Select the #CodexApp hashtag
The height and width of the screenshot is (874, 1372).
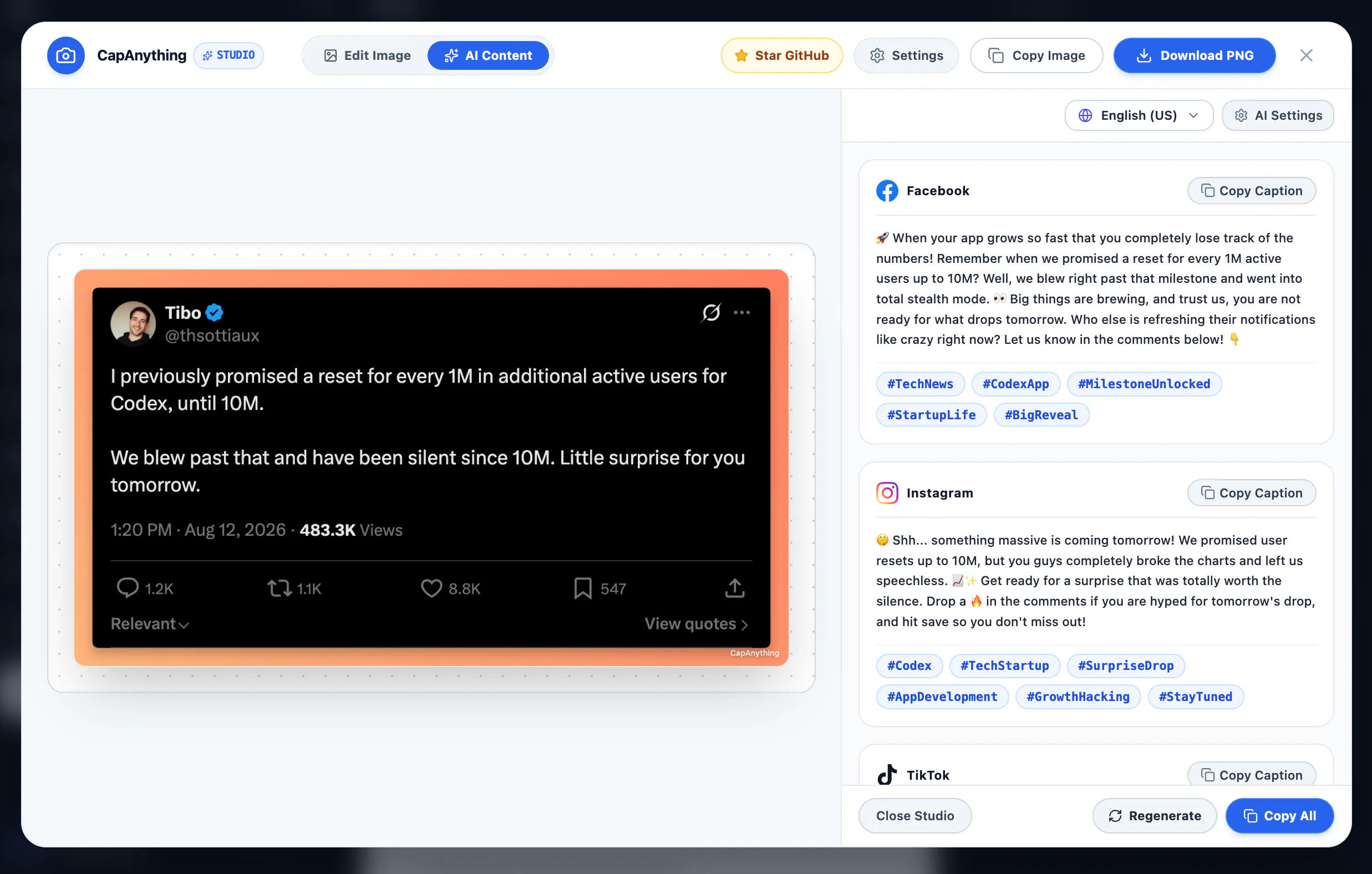(1015, 384)
